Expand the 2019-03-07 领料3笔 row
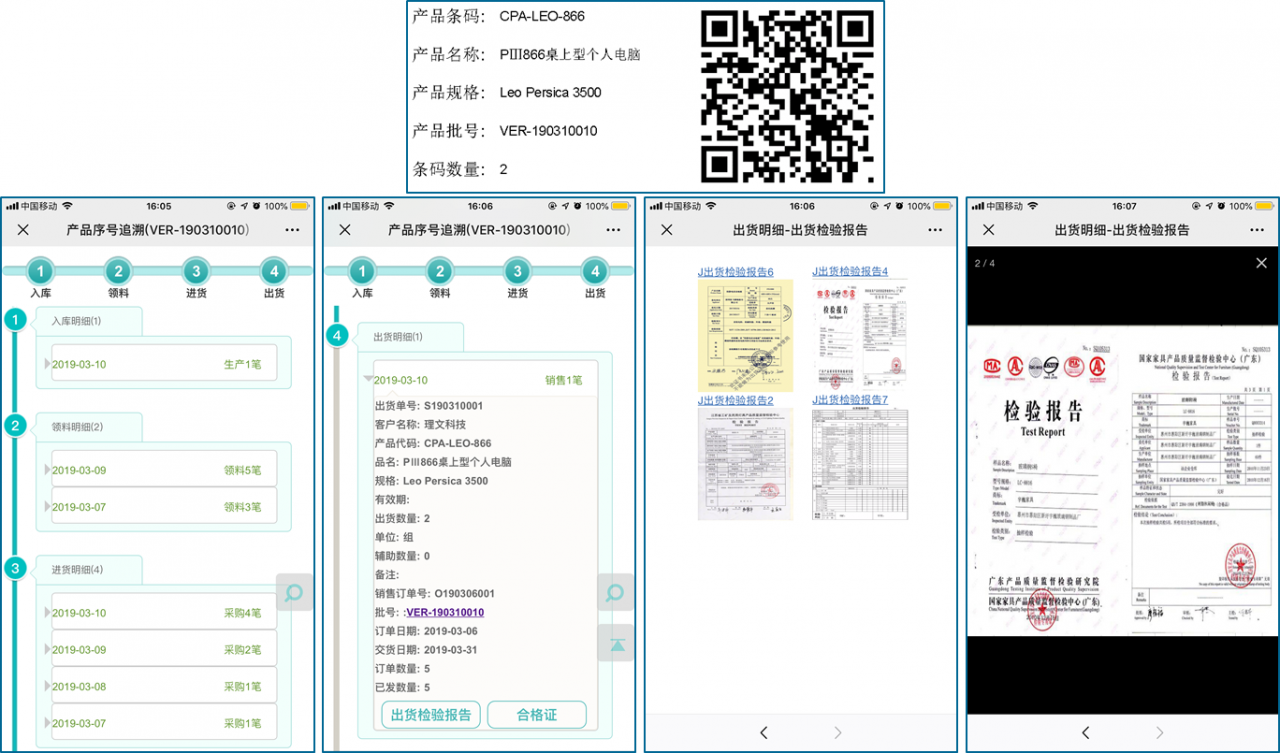 tap(163, 507)
